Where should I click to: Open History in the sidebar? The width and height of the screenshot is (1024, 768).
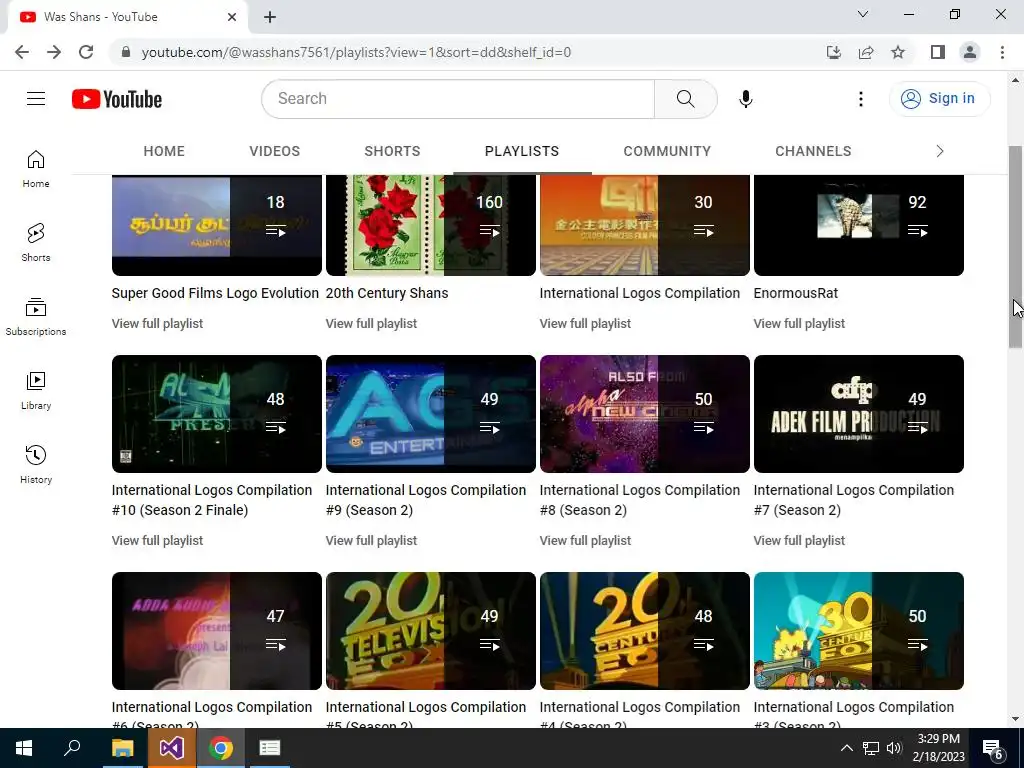pyautogui.click(x=36, y=464)
